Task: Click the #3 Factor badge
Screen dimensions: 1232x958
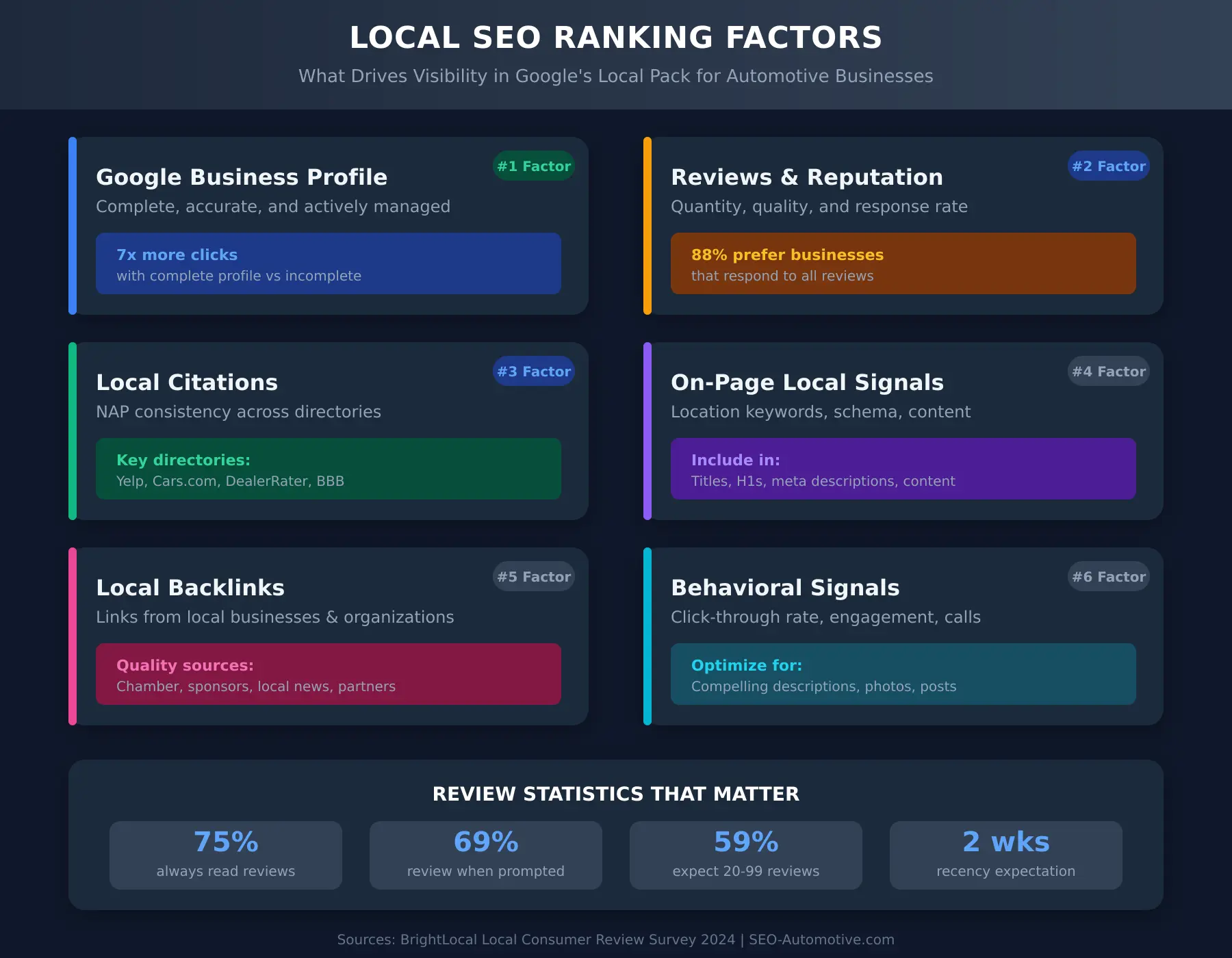Action: coord(533,371)
